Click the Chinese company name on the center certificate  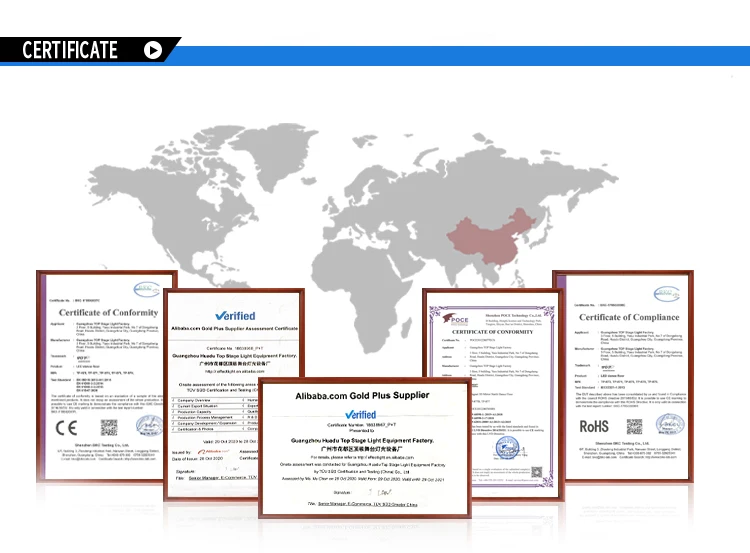362,449
